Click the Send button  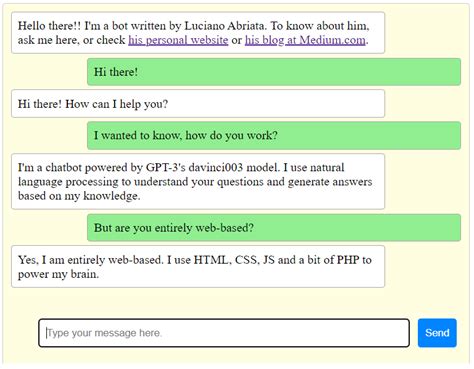(437, 333)
